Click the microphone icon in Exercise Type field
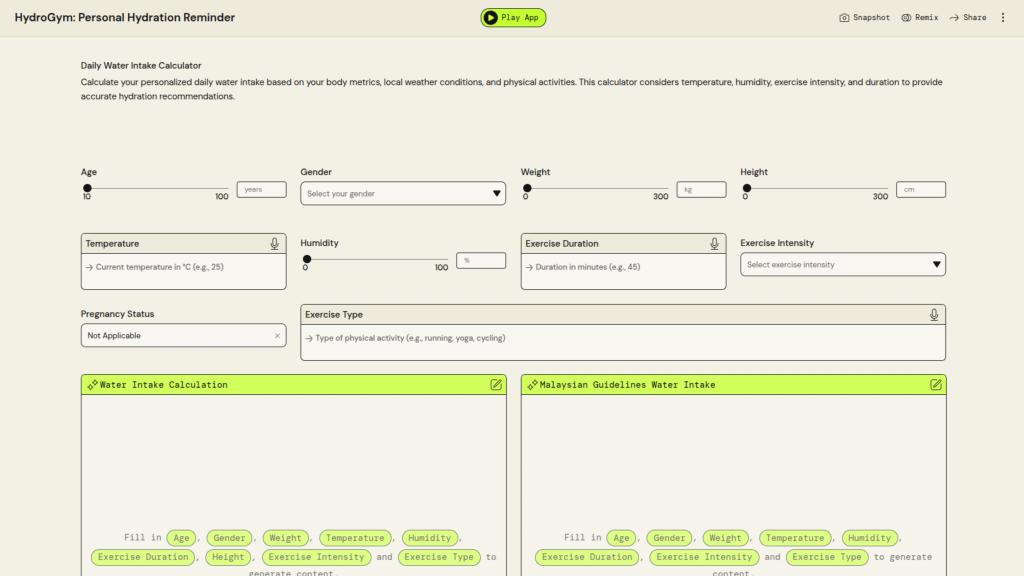 click(934, 315)
